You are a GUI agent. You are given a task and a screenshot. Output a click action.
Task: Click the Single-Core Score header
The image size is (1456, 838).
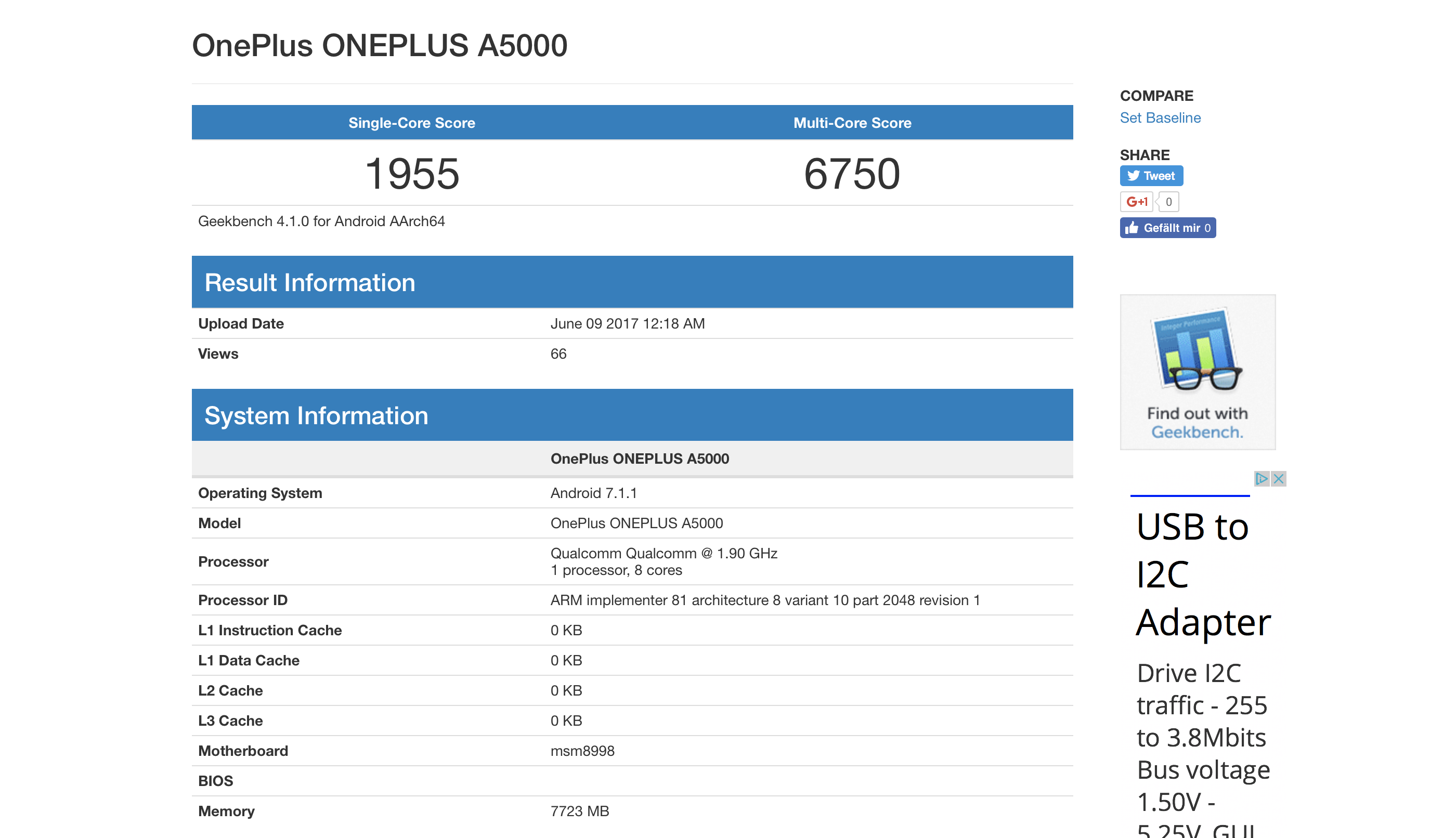click(412, 123)
